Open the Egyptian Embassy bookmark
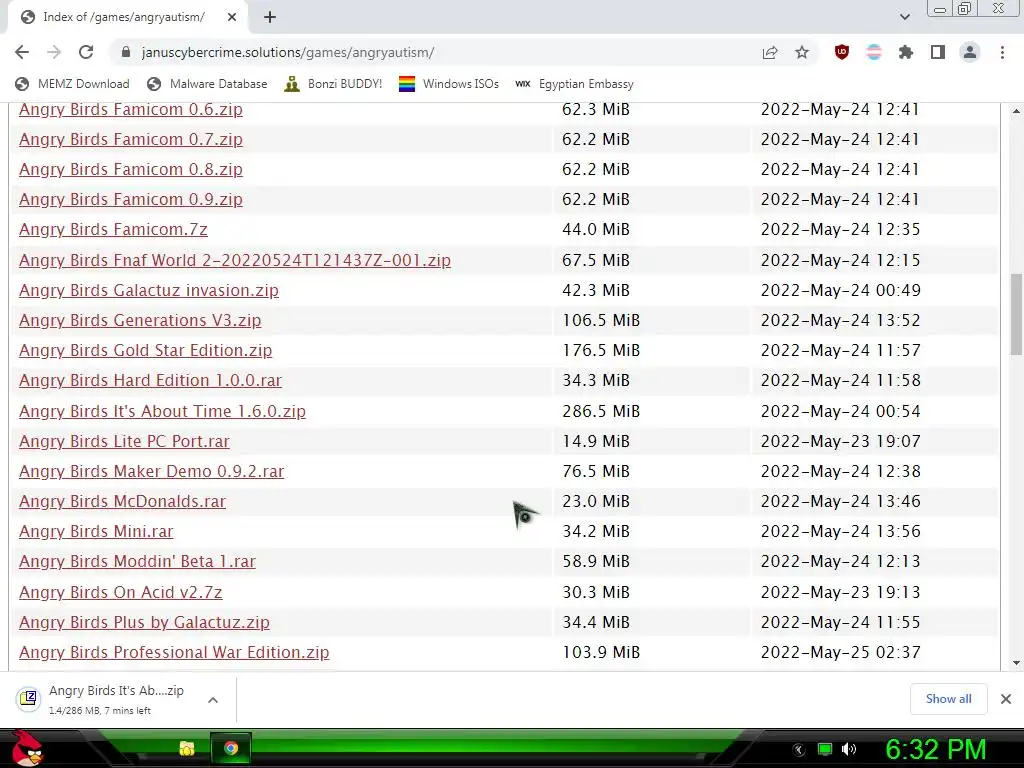Viewport: 1024px width, 768px height. [x=574, y=84]
